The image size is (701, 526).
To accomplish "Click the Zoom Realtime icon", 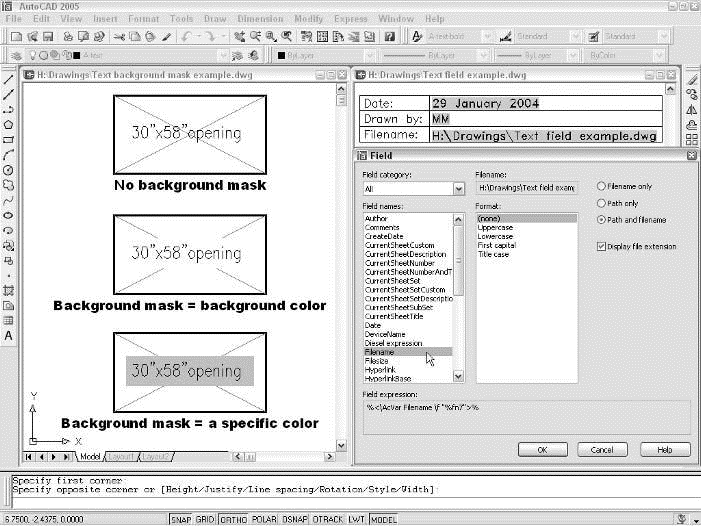I will tap(255, 37).
